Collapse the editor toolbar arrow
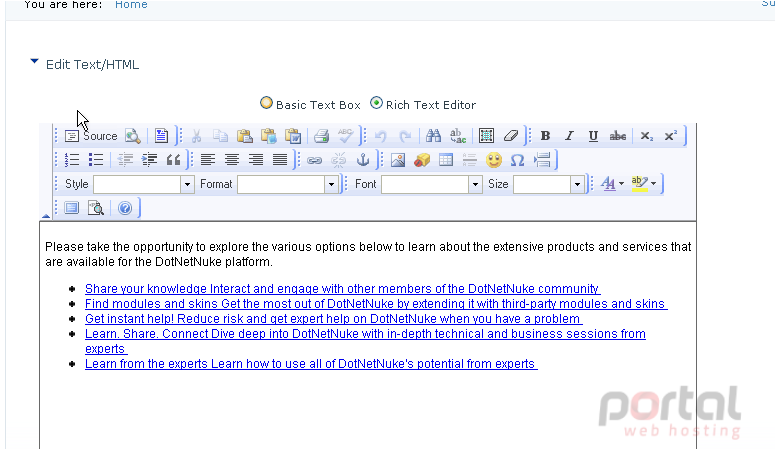The image size is (776, 450). click(x=46, y=216)
